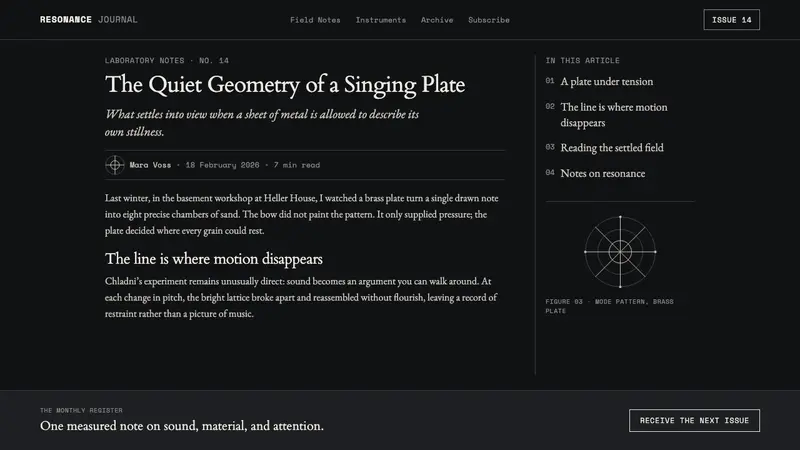Jump to 'A plate under tension' section
The height and width of the screenshot is (450, 800).
pos(606,81)
